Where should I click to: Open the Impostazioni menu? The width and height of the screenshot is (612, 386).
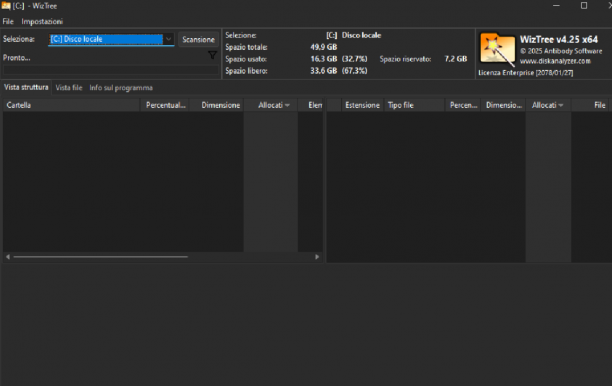pos(42,21)
